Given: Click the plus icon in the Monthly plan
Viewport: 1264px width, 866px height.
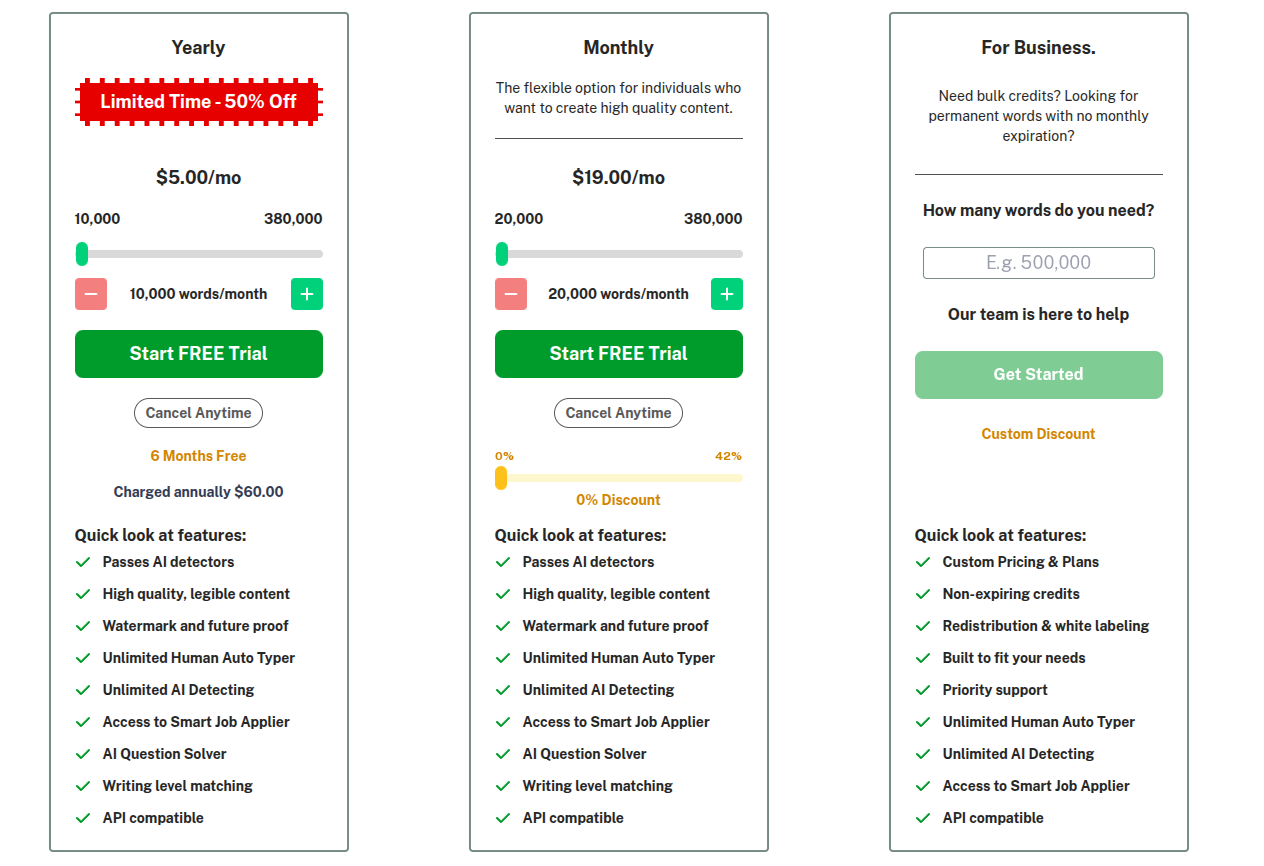Looking at the screenshot, I should point(727,294).
